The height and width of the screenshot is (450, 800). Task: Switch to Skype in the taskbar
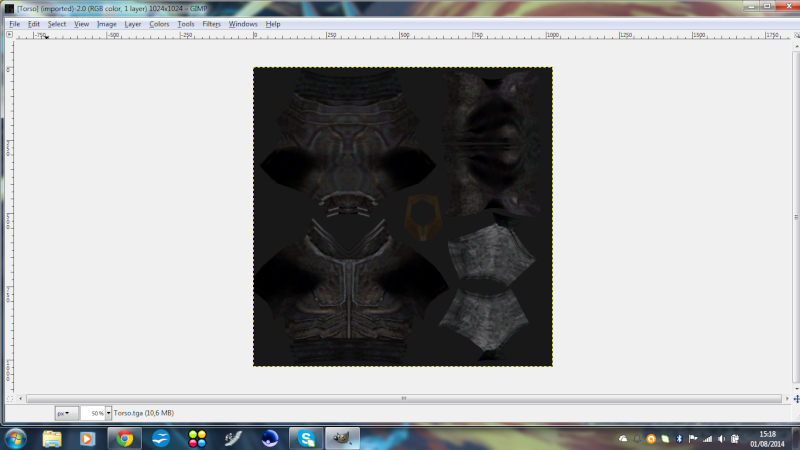click(306, 438)
